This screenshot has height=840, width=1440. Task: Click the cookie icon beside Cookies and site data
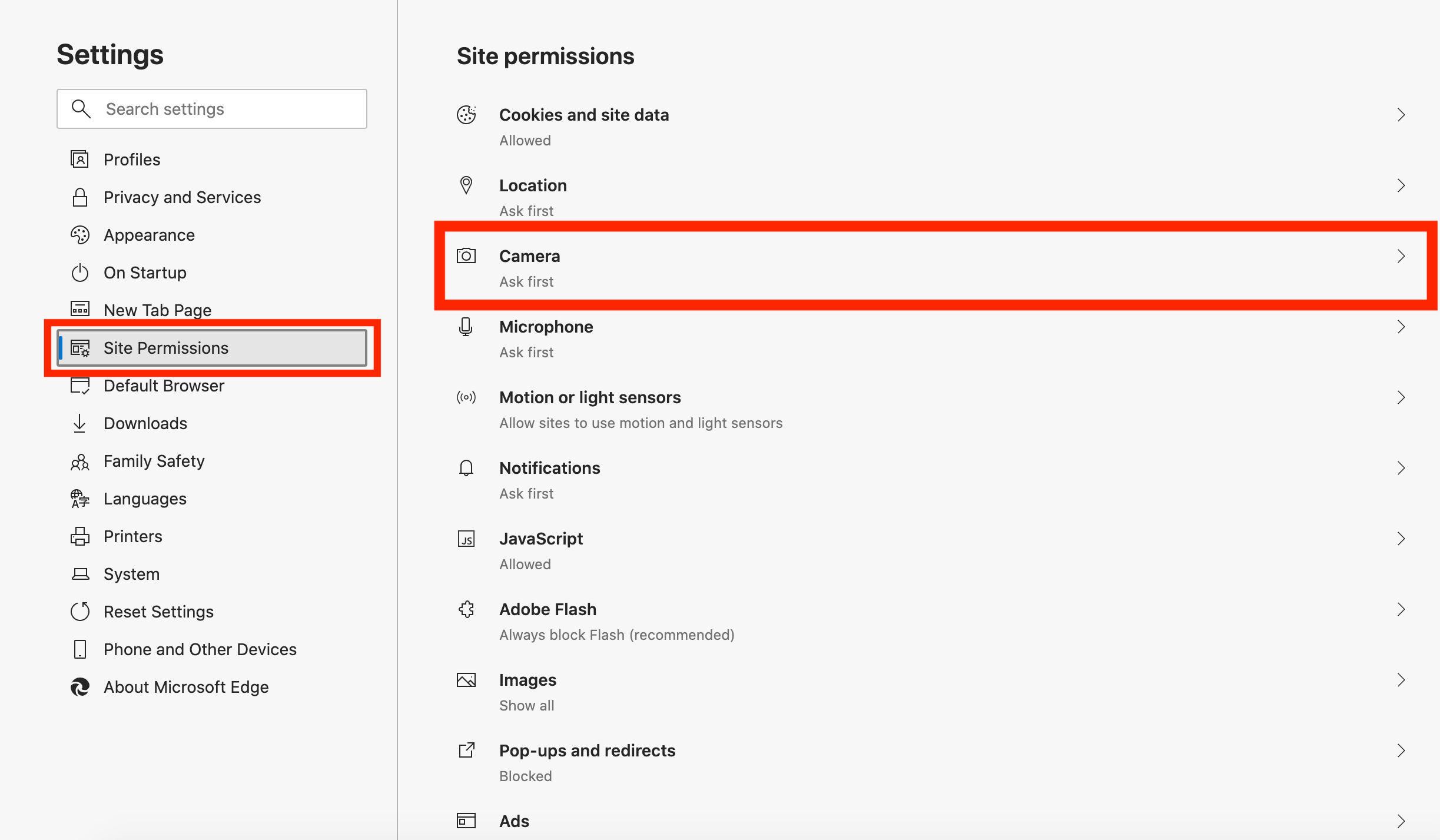(x=466, y=115)
